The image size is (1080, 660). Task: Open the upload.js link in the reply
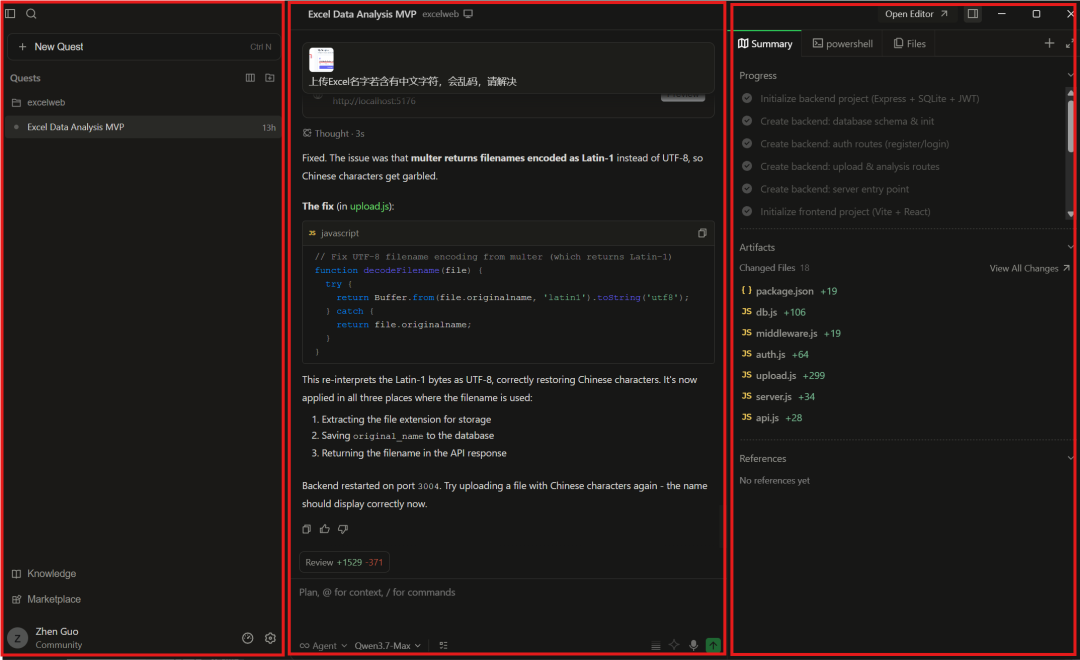[x=369, y=206]
